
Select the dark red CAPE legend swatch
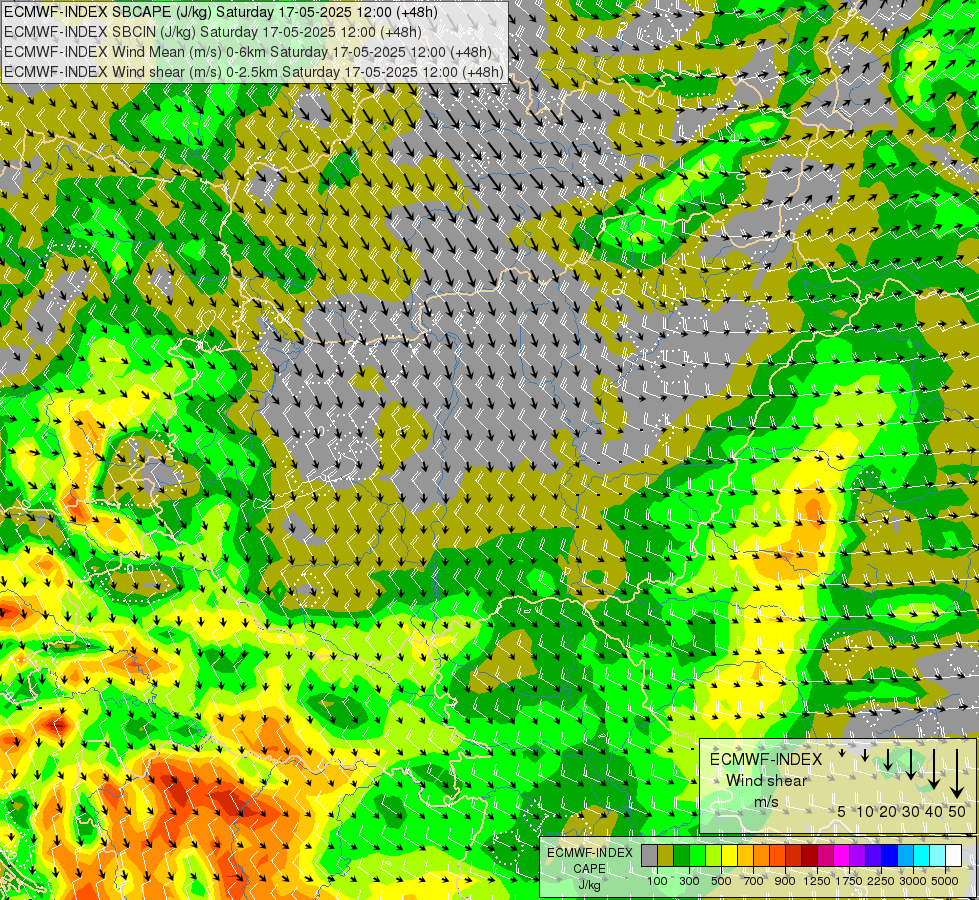[810, 855]
